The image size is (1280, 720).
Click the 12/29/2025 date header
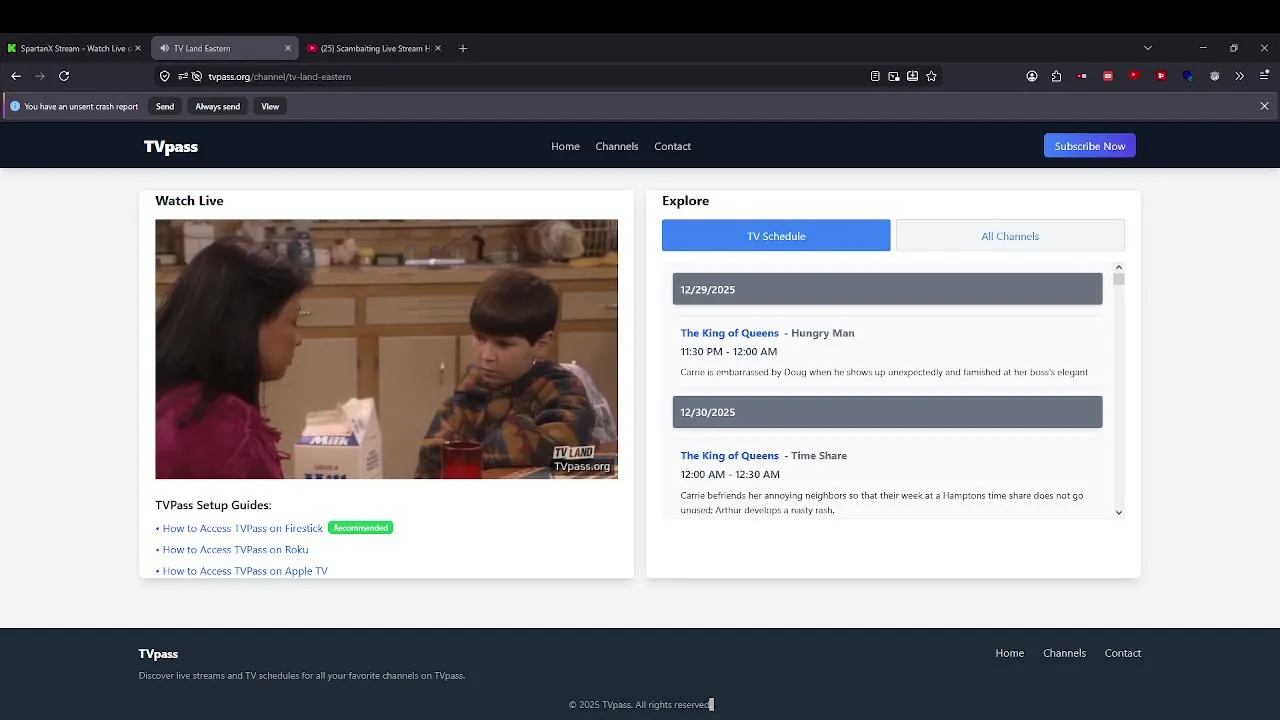pyautogui.click(x=887, y=289)
